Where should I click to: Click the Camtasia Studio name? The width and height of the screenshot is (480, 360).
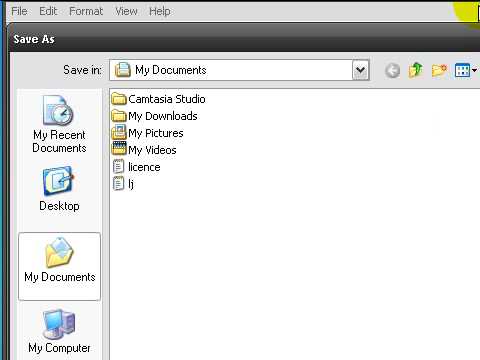click(x=167, y=99)
